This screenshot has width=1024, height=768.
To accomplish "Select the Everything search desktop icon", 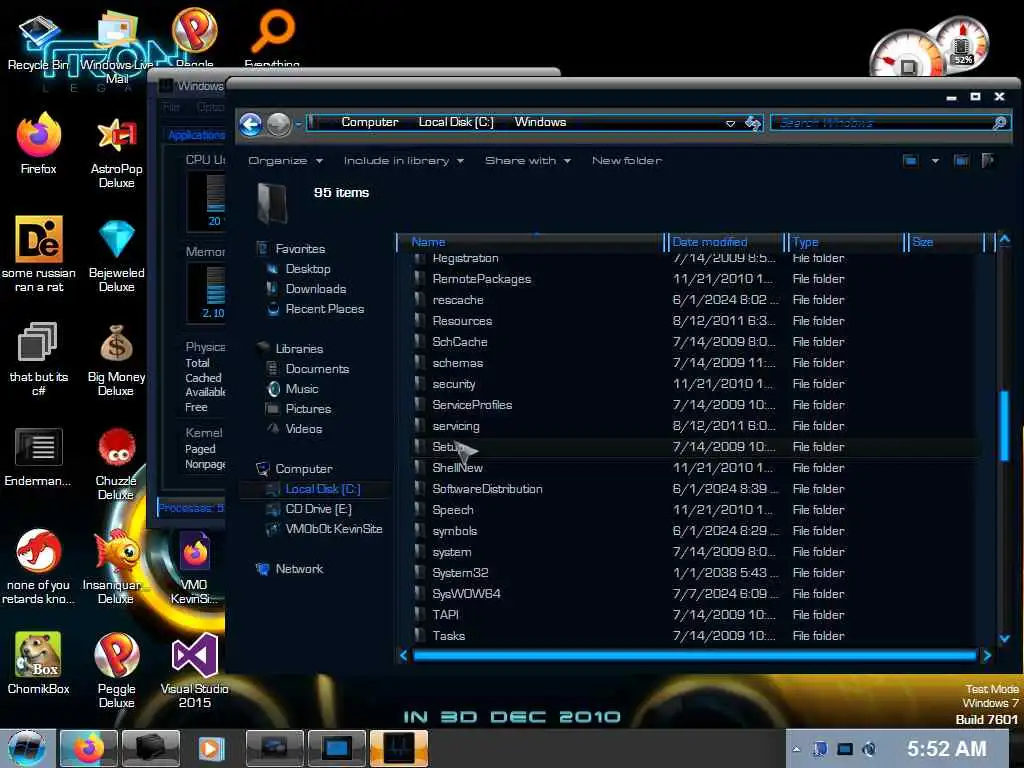I will click(x=272, y=38).
